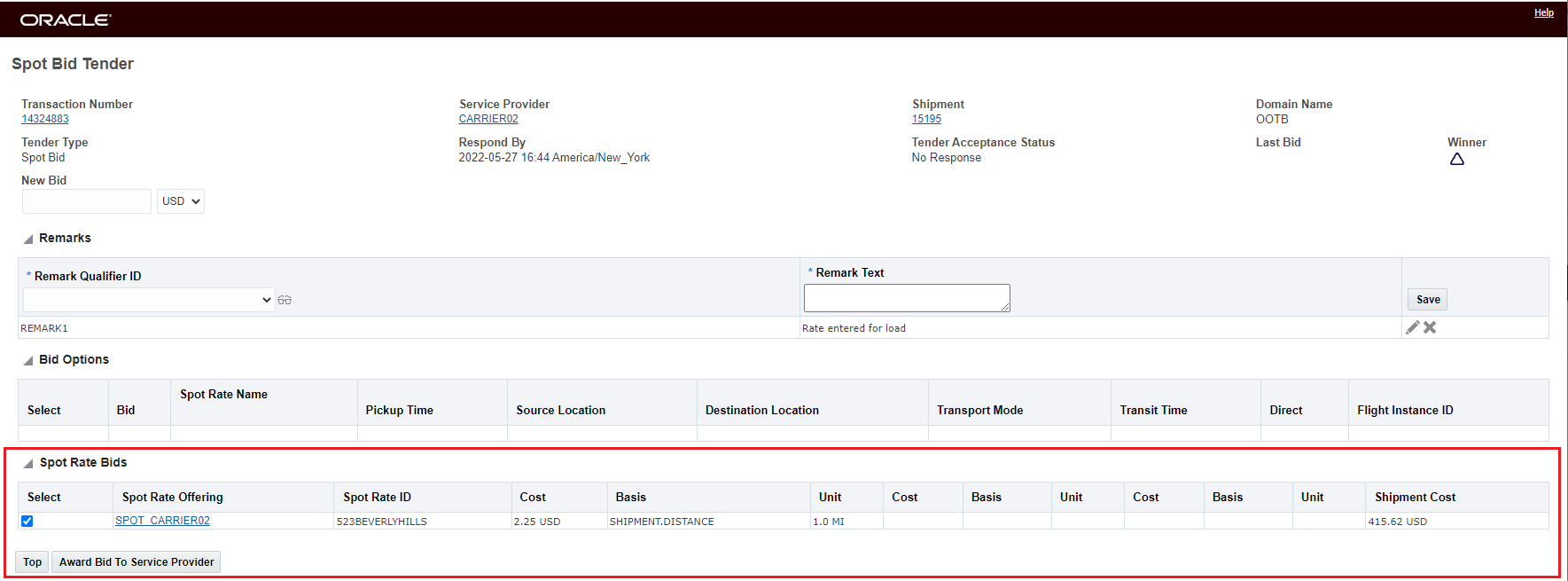The height and width of the screenshot is (581, 1568).
Task: Click the pencil edit icon for REMARK1
Action: (x=1413, y=327)
